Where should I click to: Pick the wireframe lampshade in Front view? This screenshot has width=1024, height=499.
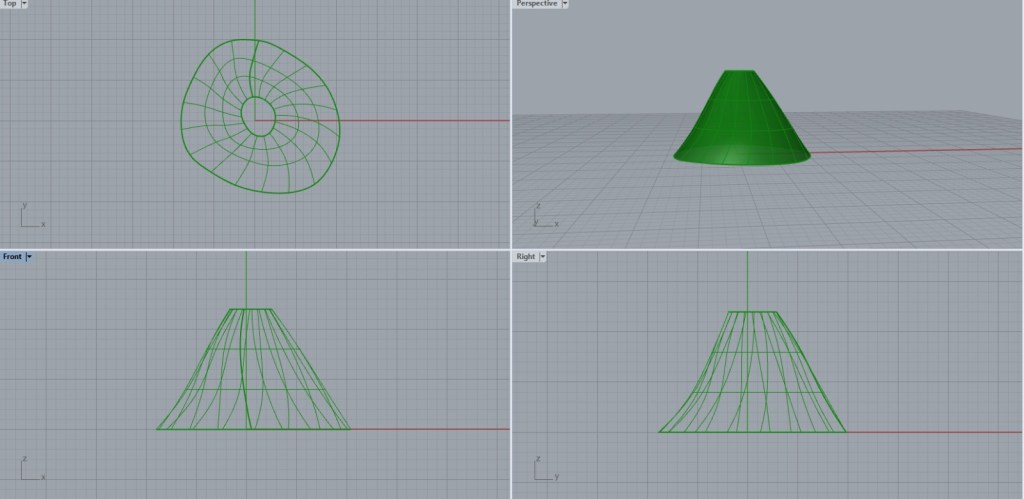tap(200, 400)
